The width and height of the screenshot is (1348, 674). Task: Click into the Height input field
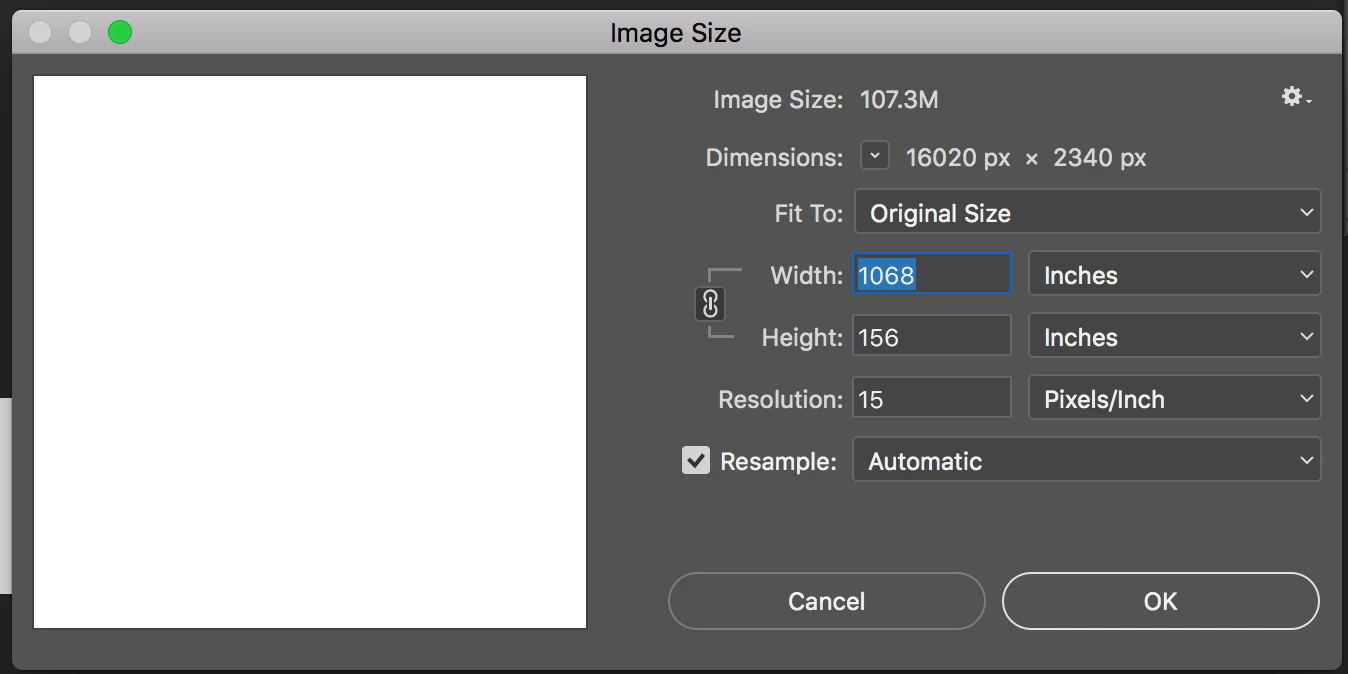click(x=931, y=337)
